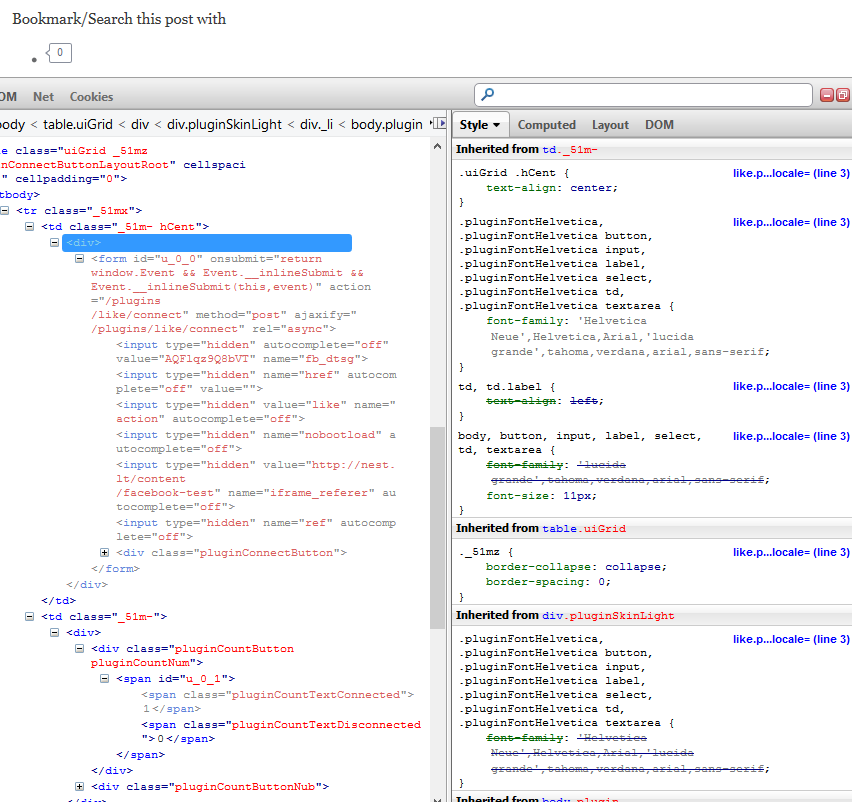
Task: Click the border-collapse: collapse property
Action: (576, 567)
